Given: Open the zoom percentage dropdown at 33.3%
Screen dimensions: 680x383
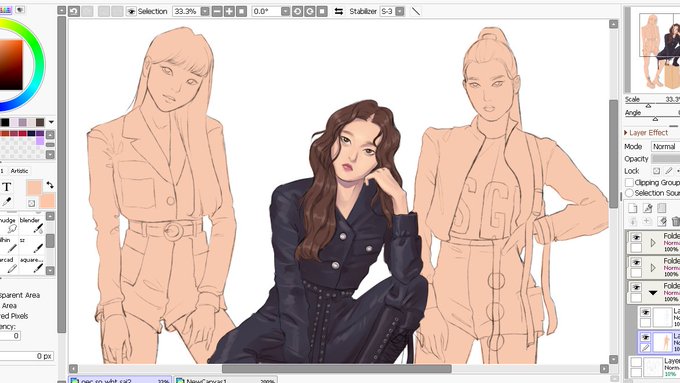Looking at the screenshot, I should point(205,12).
